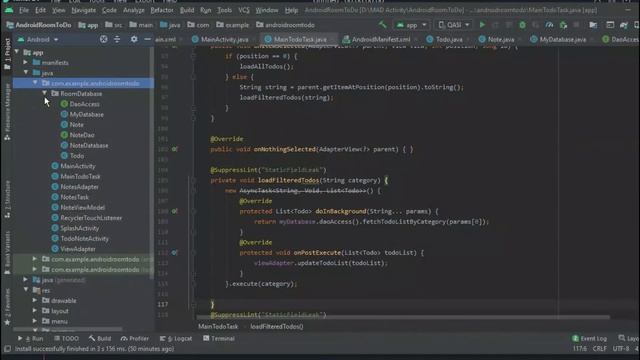640x360 pixels.
Task: Expand the manifests folder
Action: (26, 62)
